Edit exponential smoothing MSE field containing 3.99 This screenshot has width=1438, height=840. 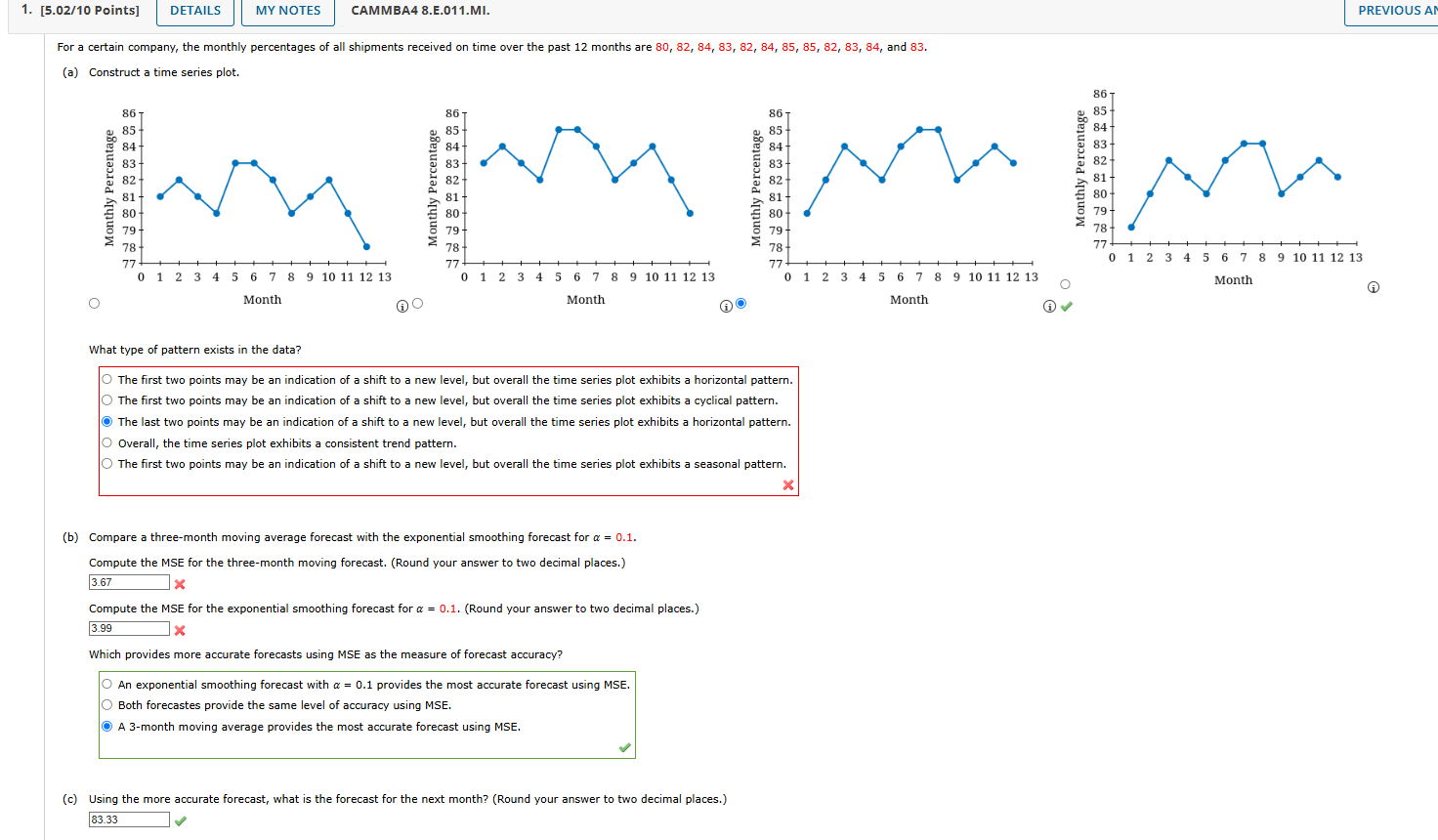129,628
